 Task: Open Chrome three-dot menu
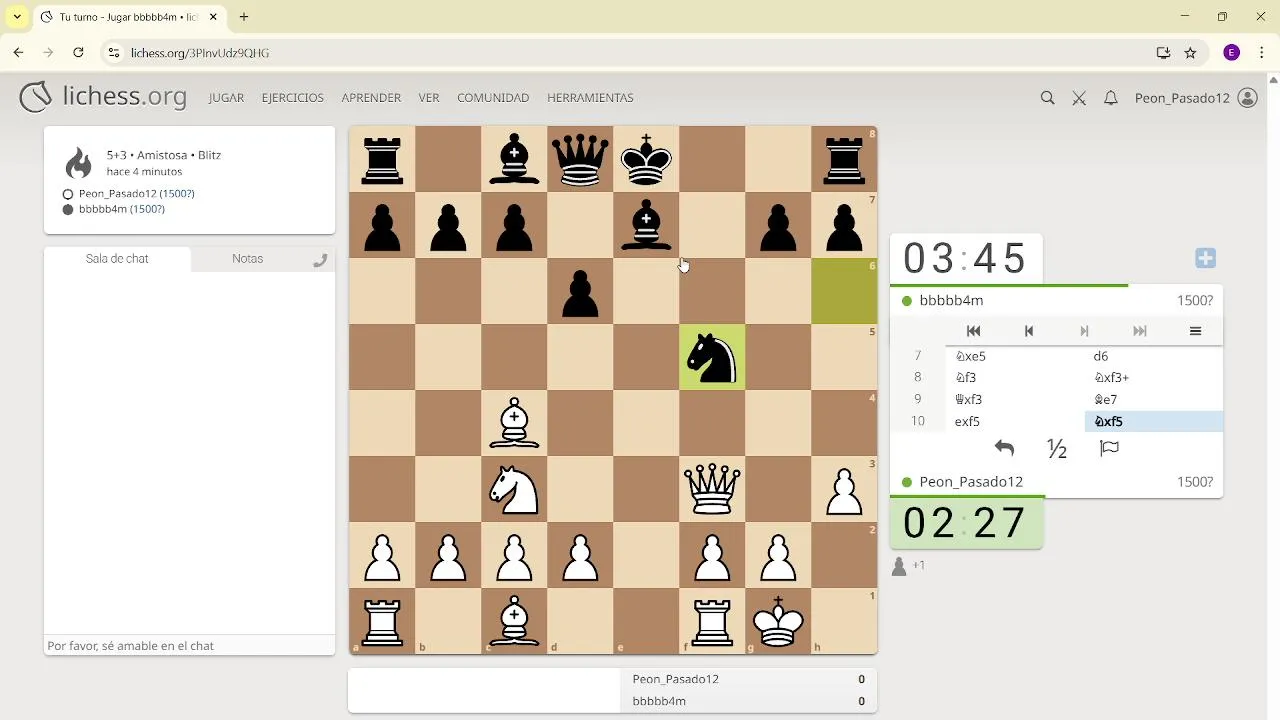(x=1261, y=53)
